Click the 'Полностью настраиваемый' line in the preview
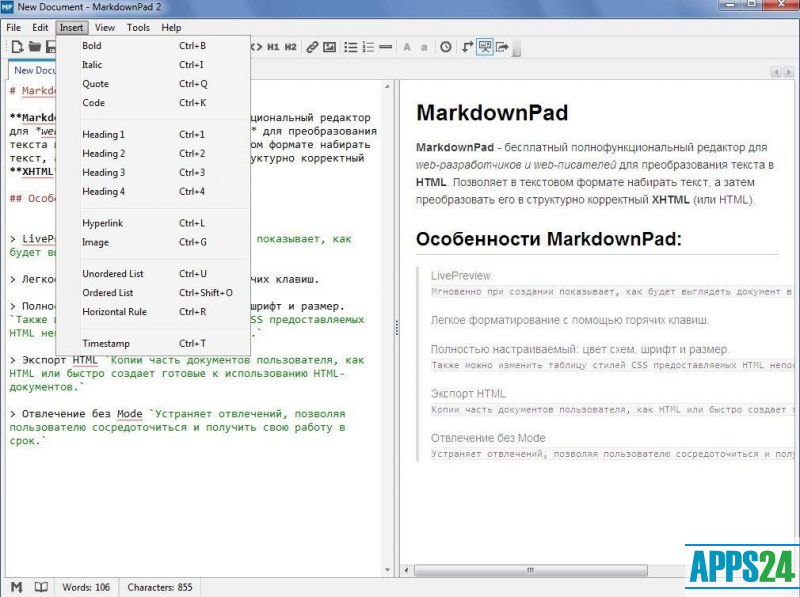The image size is (800, 597). point(580,350)
